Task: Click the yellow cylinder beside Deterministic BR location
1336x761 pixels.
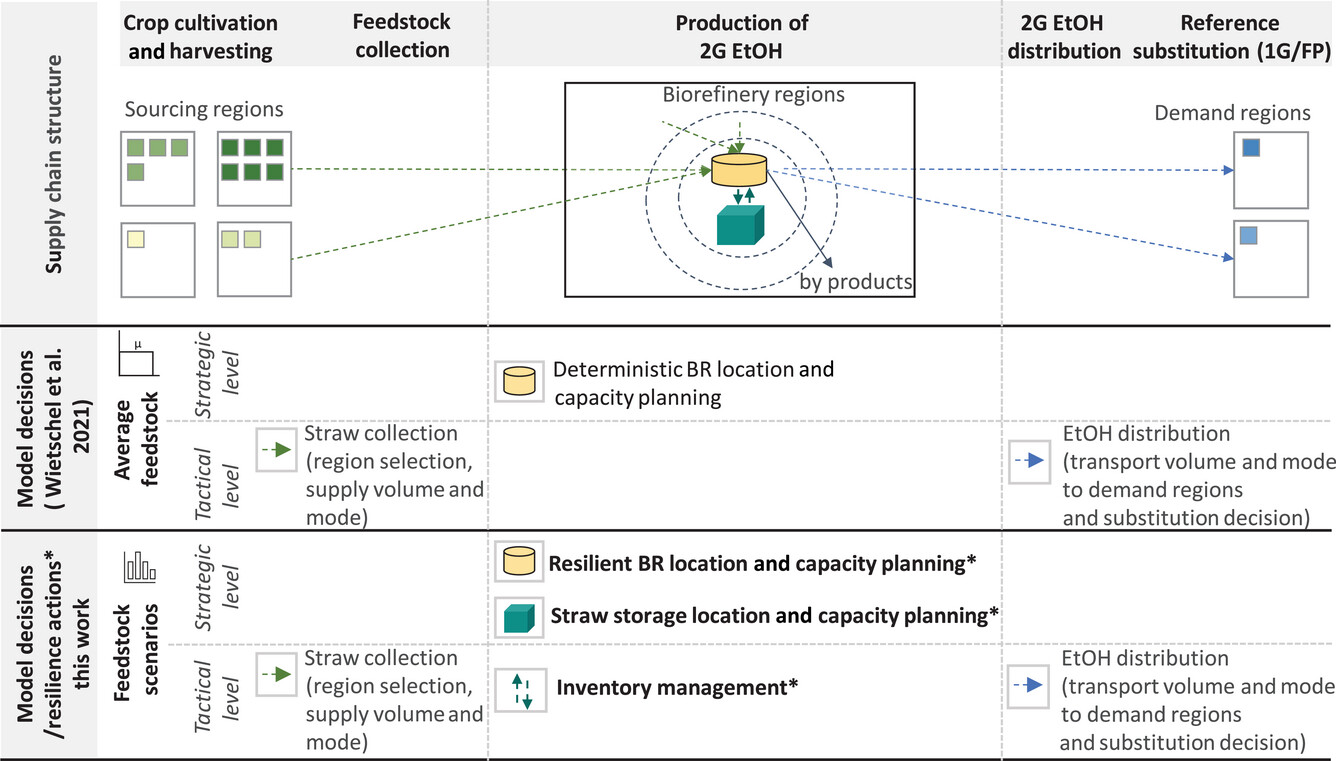Action: tap(517, 380)
